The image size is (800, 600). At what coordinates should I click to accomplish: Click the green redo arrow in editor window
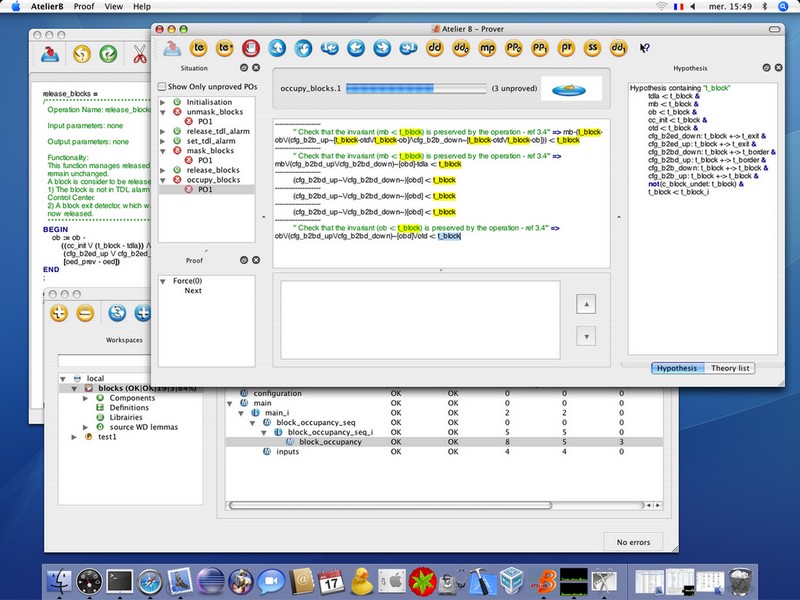point(108,54)
